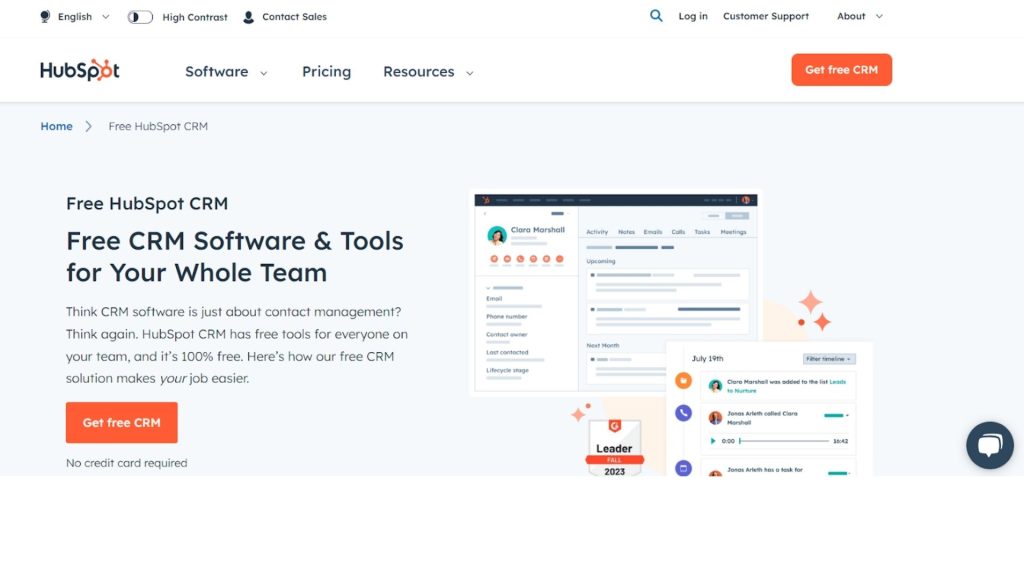
Task: Click the Lifecycle stage field label
Action: pos(507,370)
